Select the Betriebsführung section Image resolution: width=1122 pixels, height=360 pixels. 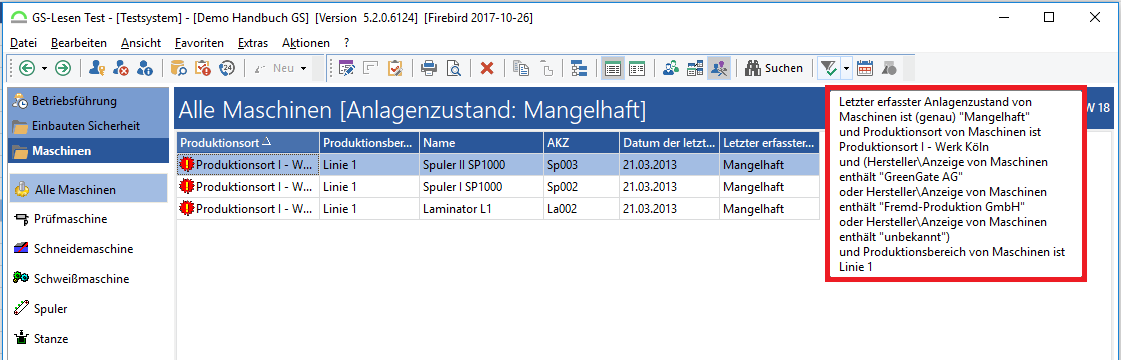(x=87, y=101)
